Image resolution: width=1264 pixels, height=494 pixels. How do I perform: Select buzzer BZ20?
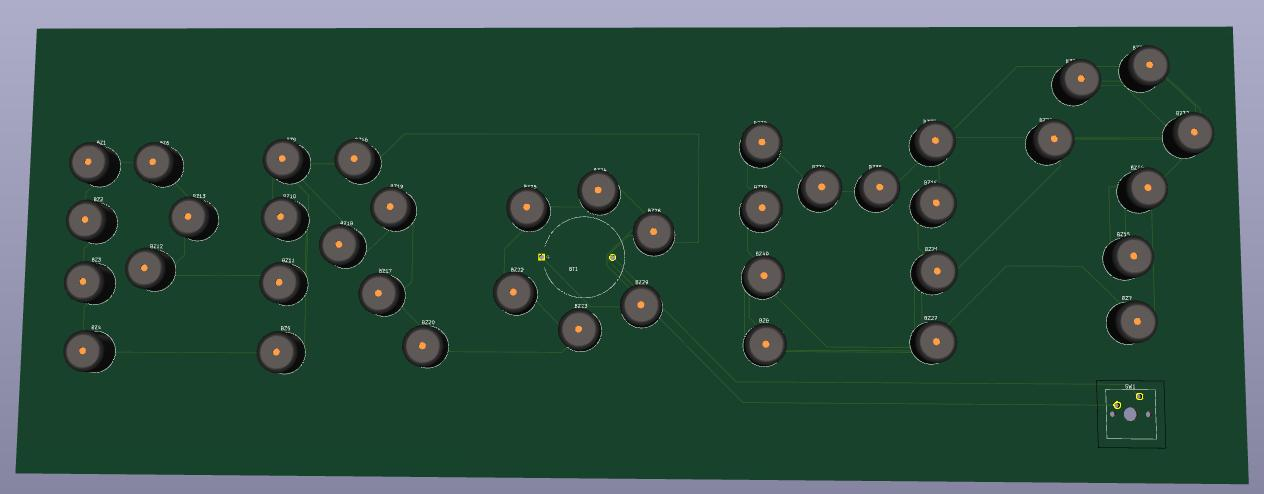tap(423, 345)
